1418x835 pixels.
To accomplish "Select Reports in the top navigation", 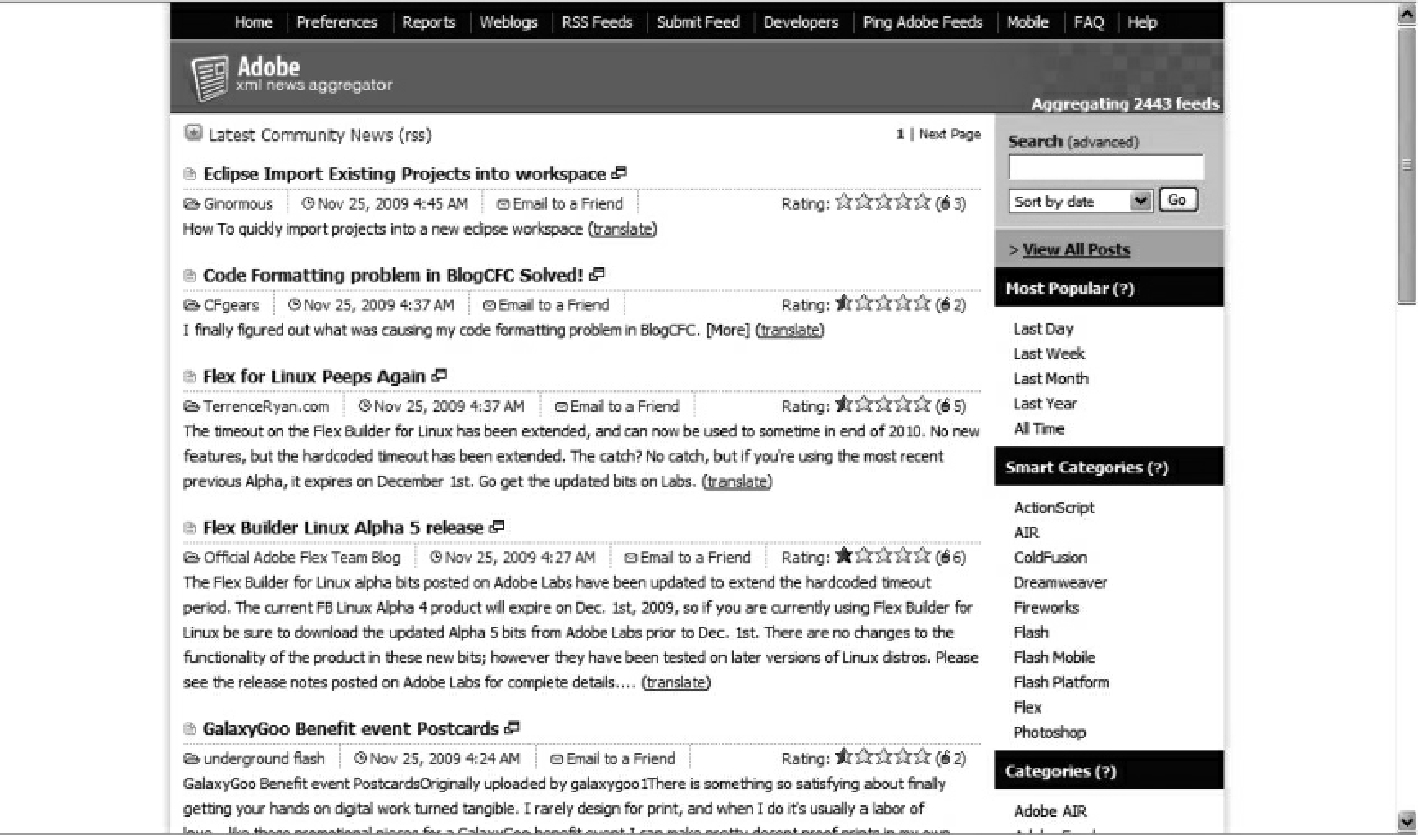I will tap(429, 22).
